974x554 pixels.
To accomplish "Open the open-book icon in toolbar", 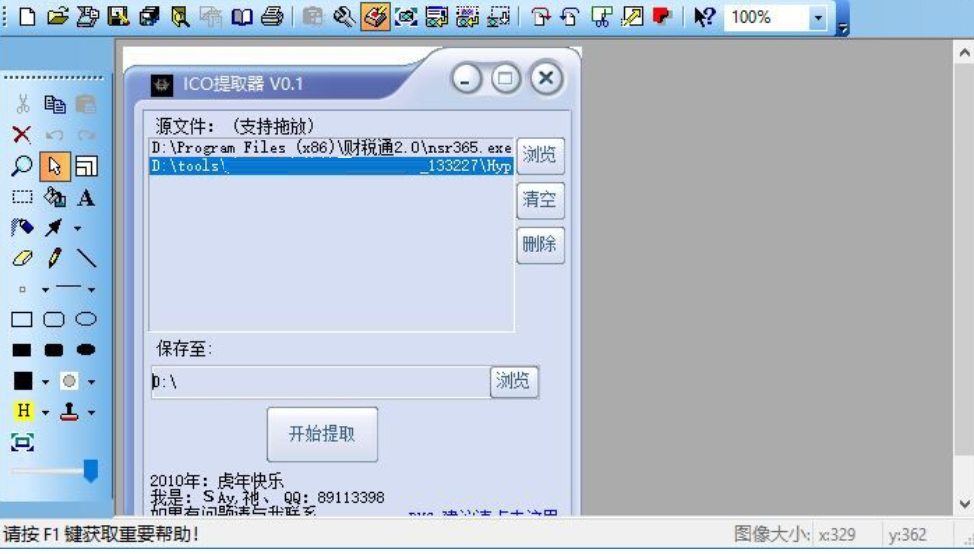I will pyautogui.click(x=242, y=17).
